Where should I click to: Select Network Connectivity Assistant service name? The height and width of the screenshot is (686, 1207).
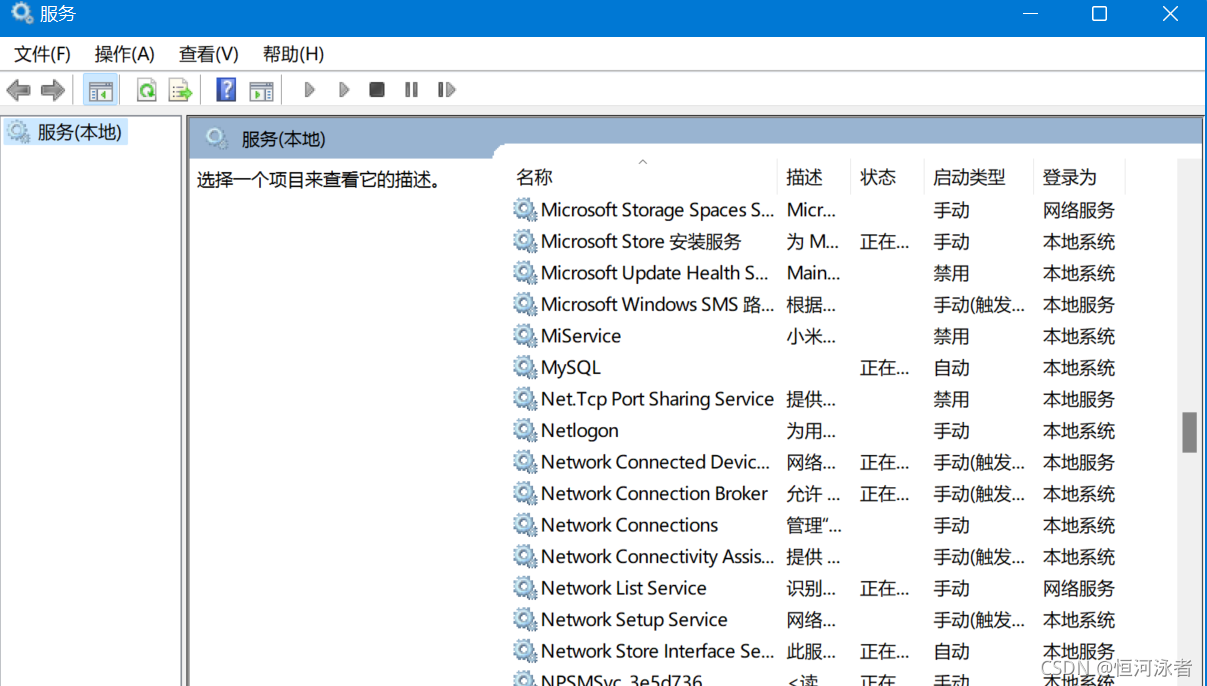click(658, 557)
